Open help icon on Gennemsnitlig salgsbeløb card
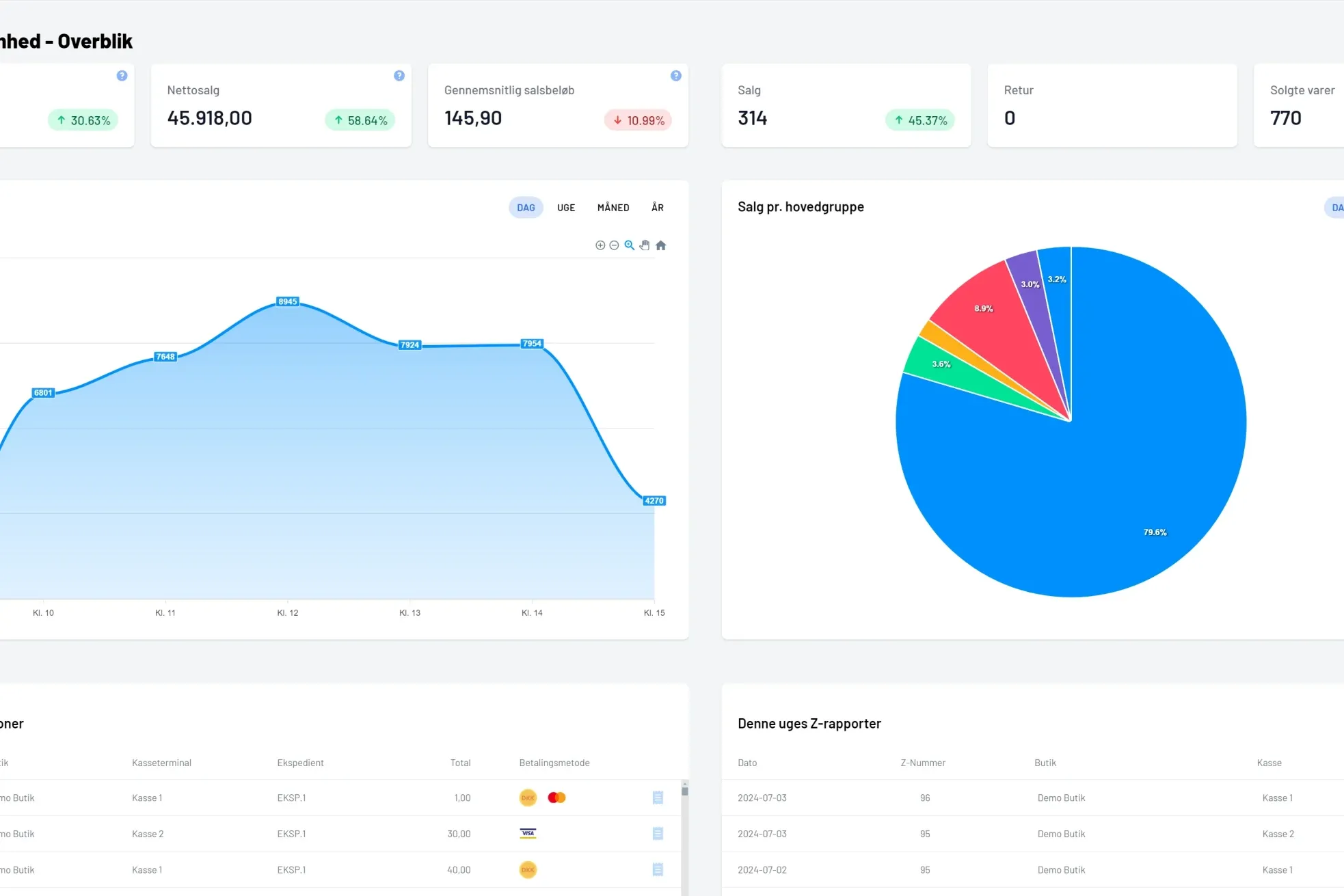Image resolution: width=1344 pixels, height=896 pixels. [676, 76]
